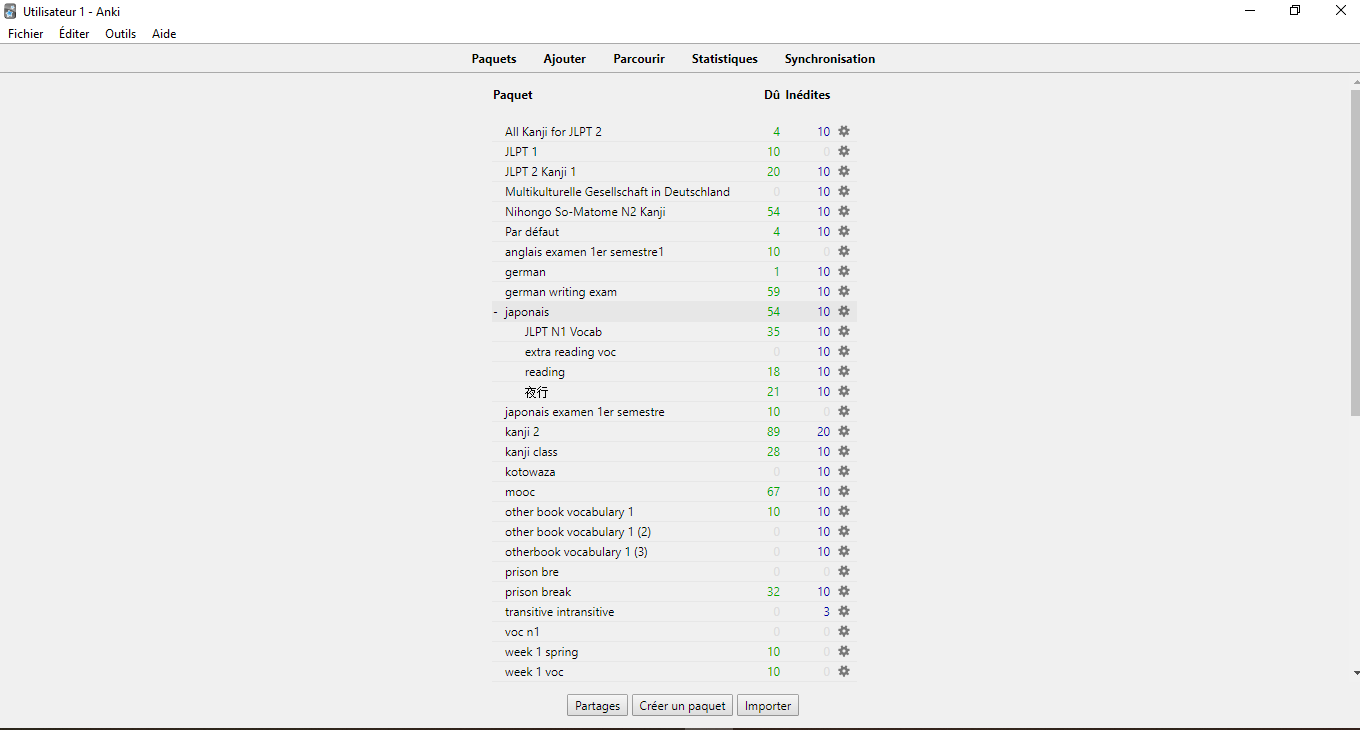
Task: Open the Aide menu
Action: [164, 34]
